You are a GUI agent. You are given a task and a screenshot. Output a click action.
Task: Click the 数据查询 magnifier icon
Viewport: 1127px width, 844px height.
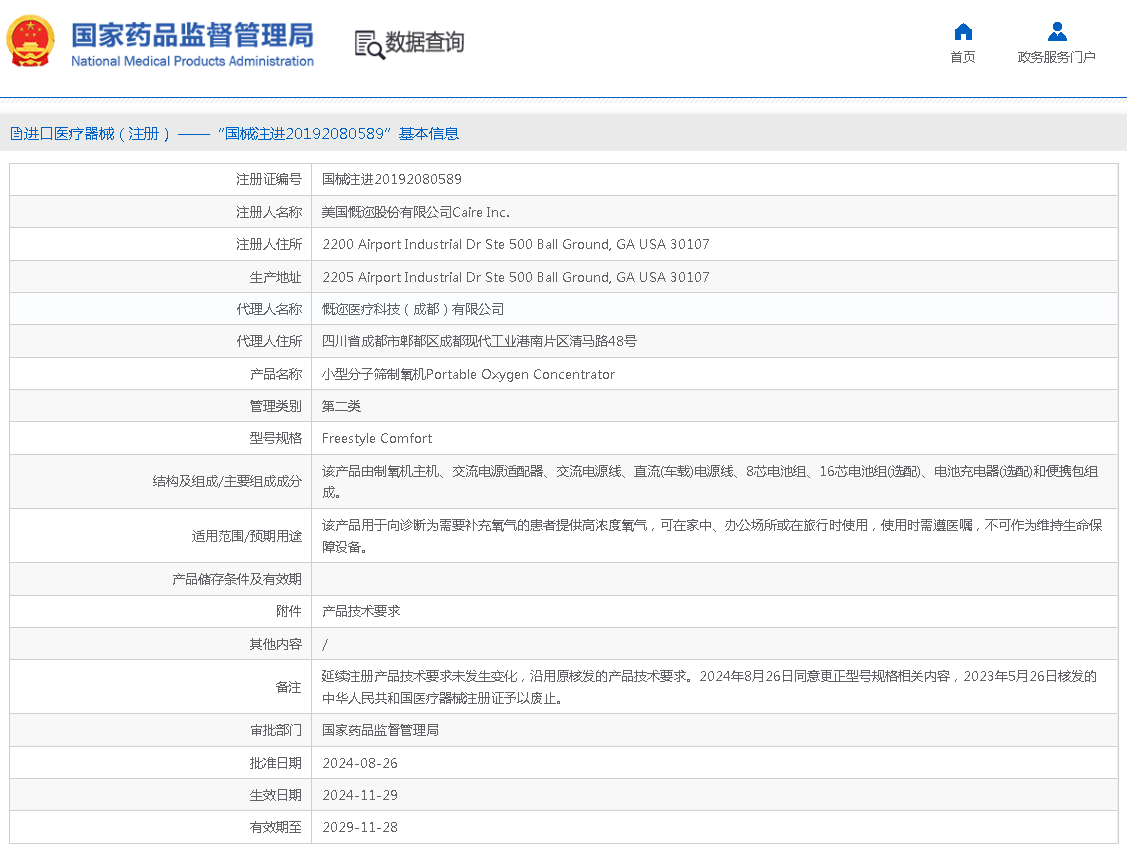(x=369, y=44)
